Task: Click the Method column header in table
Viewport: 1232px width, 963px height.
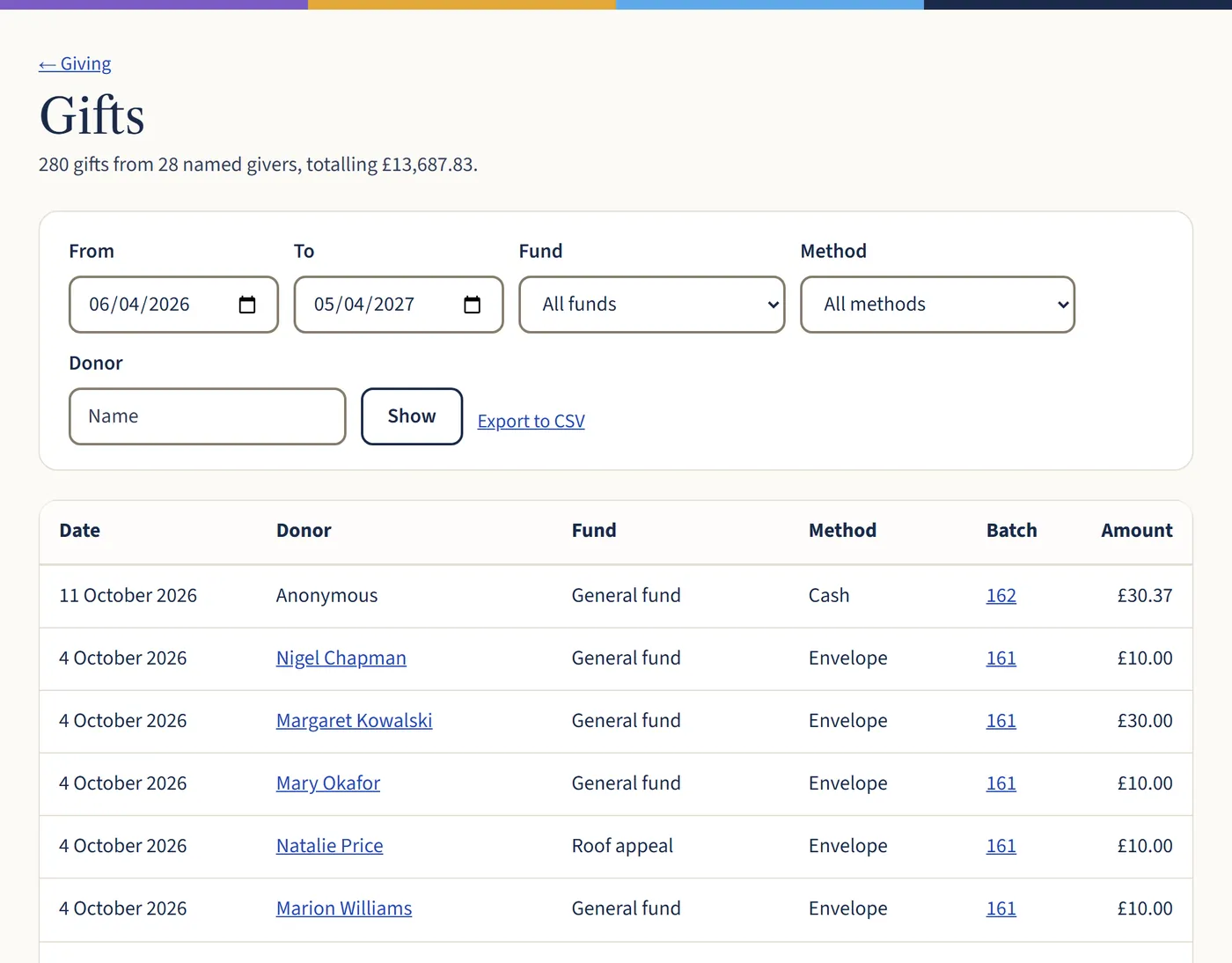Action: click(842, 531)
